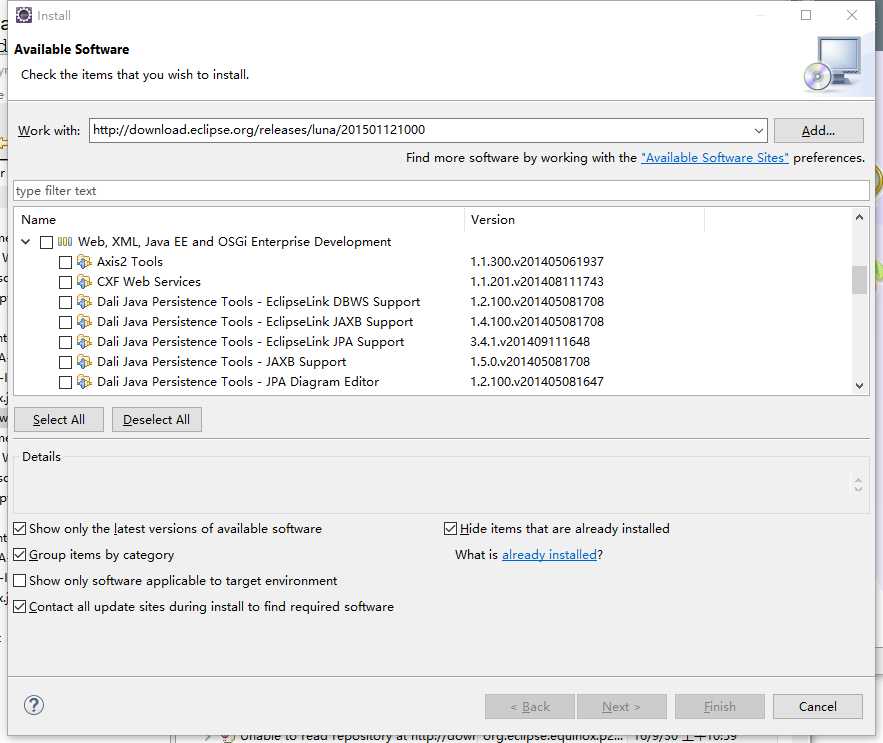Check the JPA Diagram Editor checkbox
This screenshot has height=743, width=883.
tap(65, 382)
